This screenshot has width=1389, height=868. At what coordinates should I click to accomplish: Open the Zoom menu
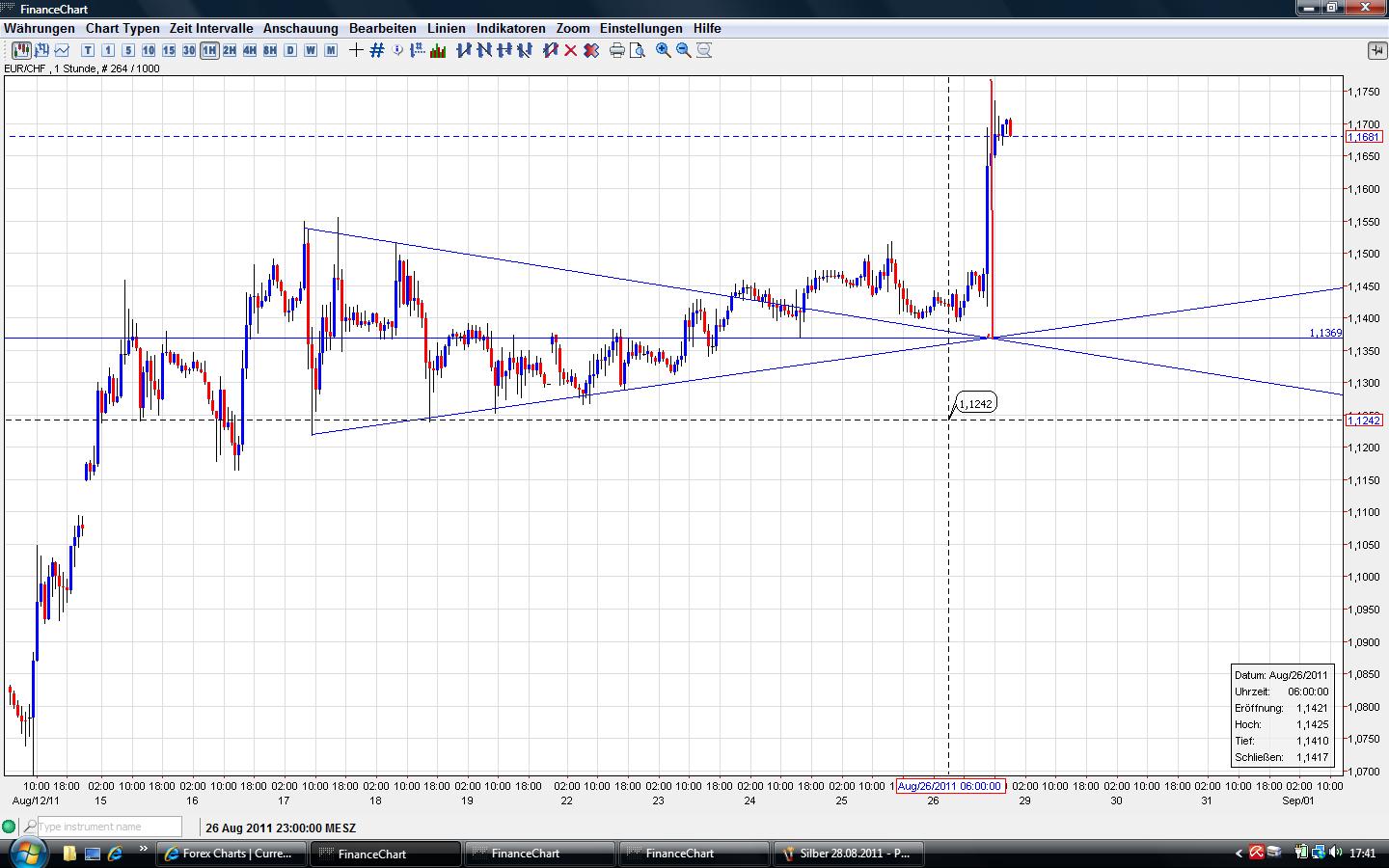pyautogui.click(x=573, y=28)
